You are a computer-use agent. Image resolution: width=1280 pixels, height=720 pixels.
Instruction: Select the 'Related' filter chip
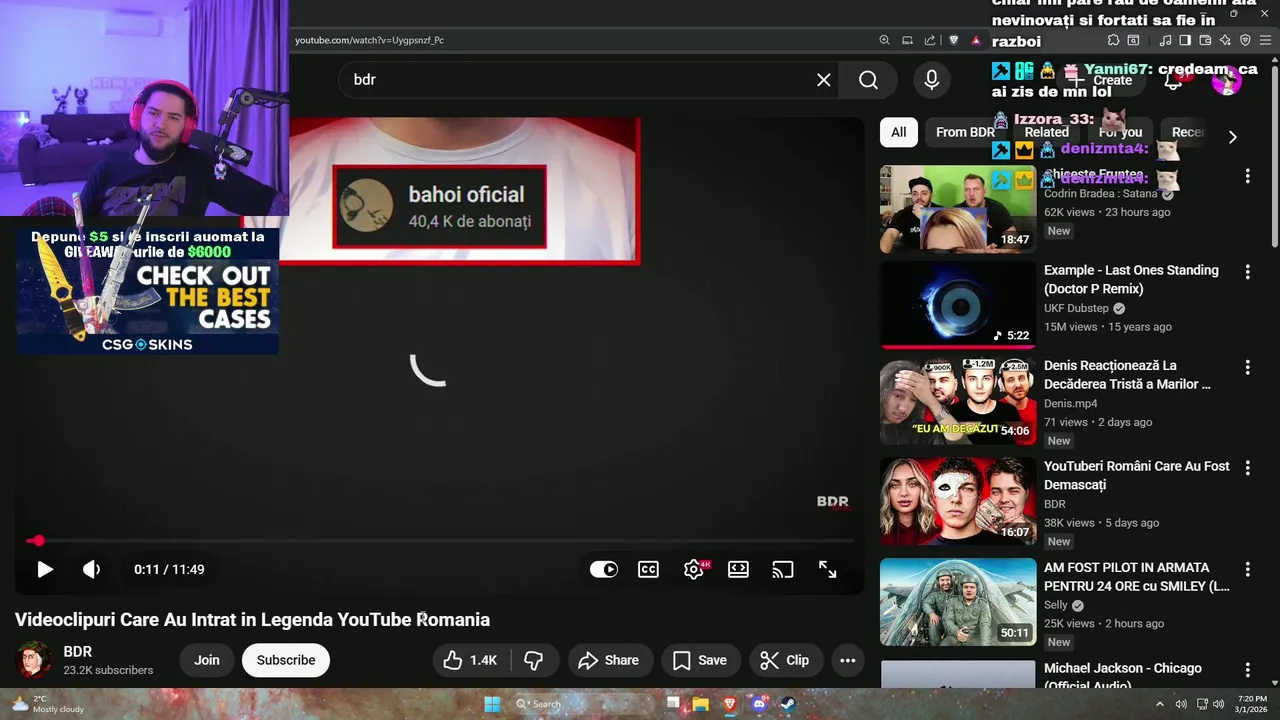pos(1046,132)
